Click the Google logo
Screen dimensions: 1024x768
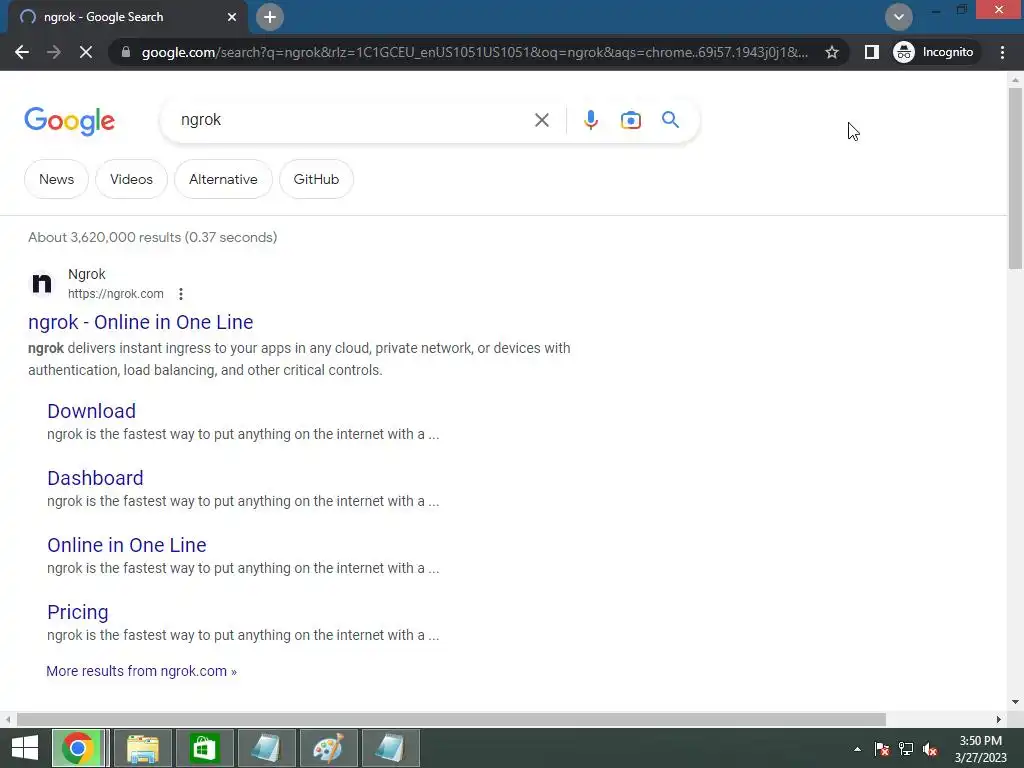point(70,121)
